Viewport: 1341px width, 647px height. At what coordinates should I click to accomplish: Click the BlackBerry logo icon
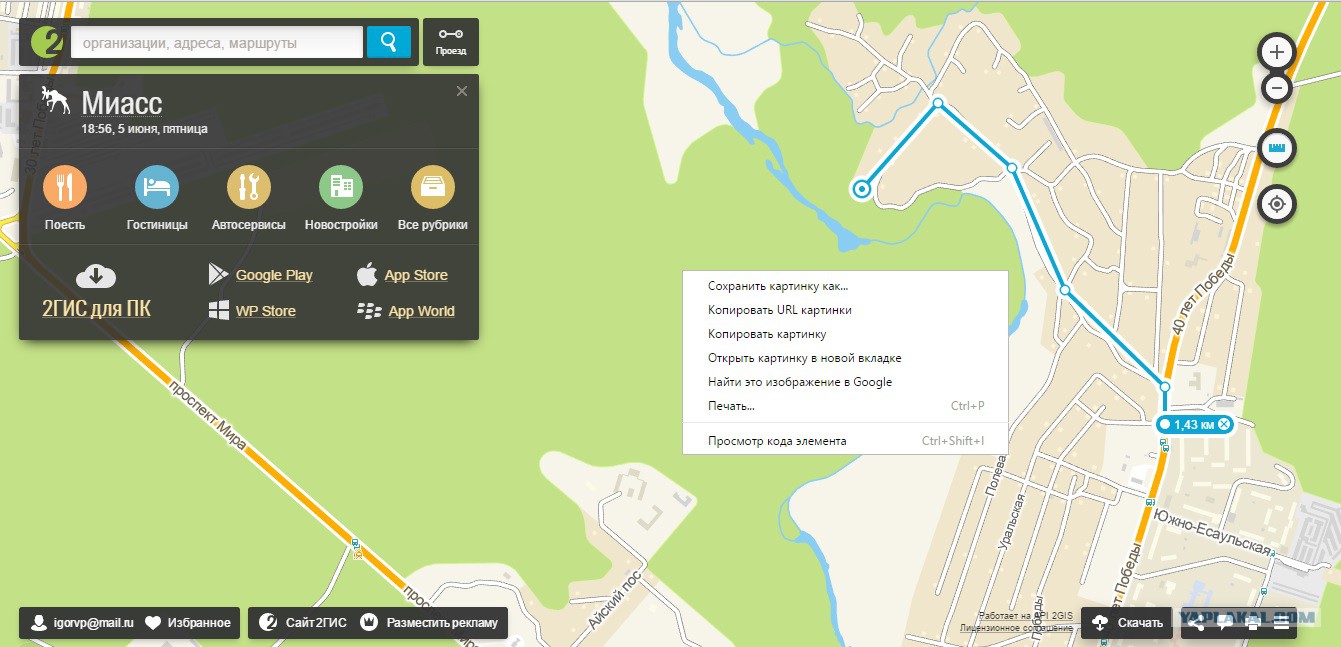pos(369,311)
